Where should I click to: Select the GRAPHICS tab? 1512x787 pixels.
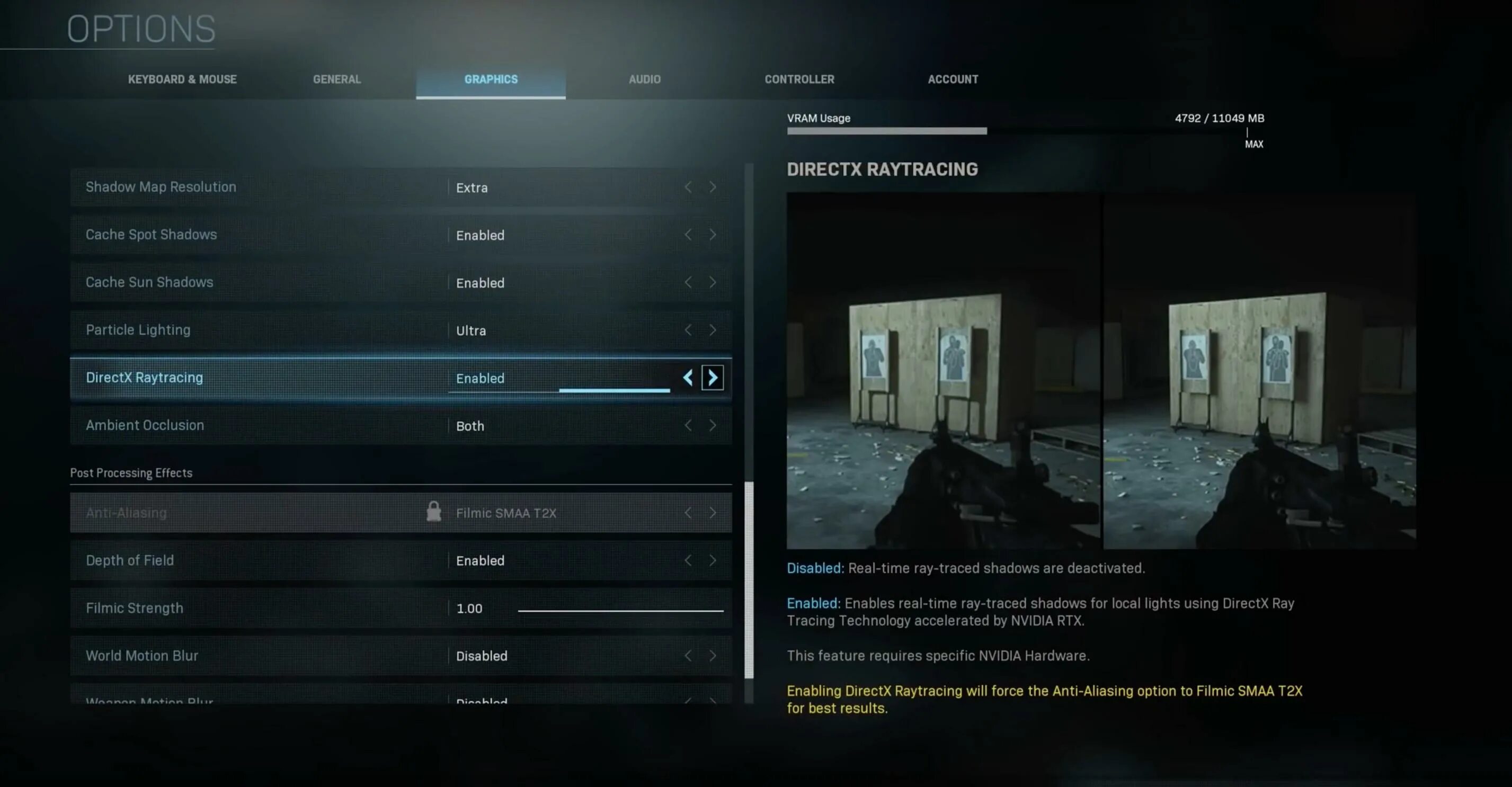[491, 79]
